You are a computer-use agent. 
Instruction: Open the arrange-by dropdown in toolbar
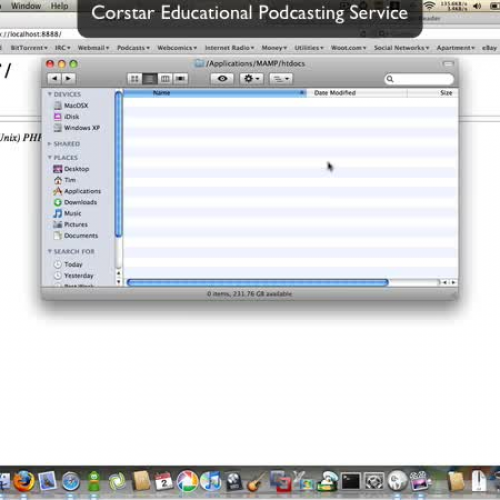point(281,79)
